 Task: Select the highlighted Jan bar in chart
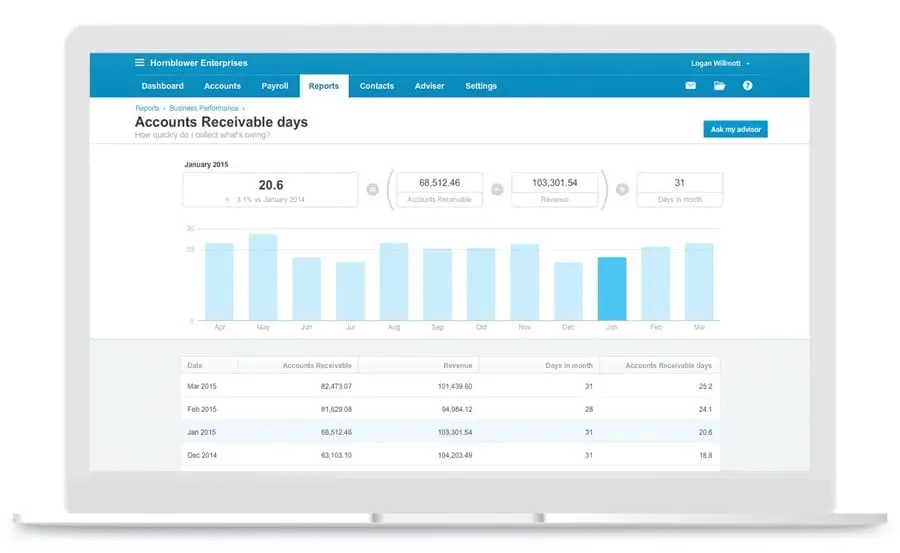pyautogui.click(x=612, y=289)
